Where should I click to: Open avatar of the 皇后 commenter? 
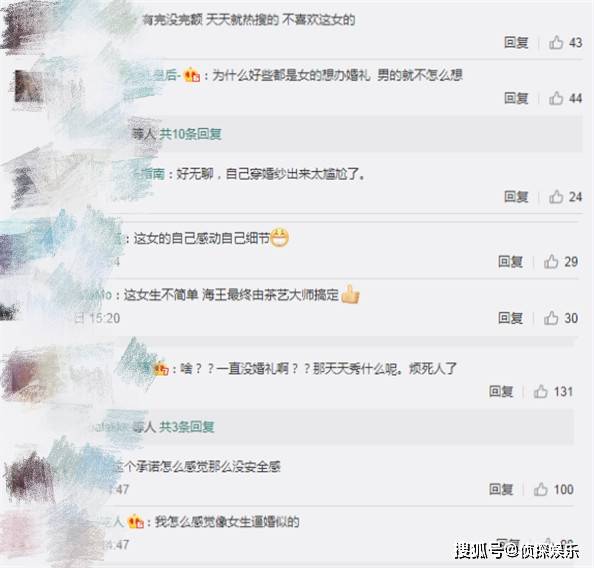(x=28, y=87)
